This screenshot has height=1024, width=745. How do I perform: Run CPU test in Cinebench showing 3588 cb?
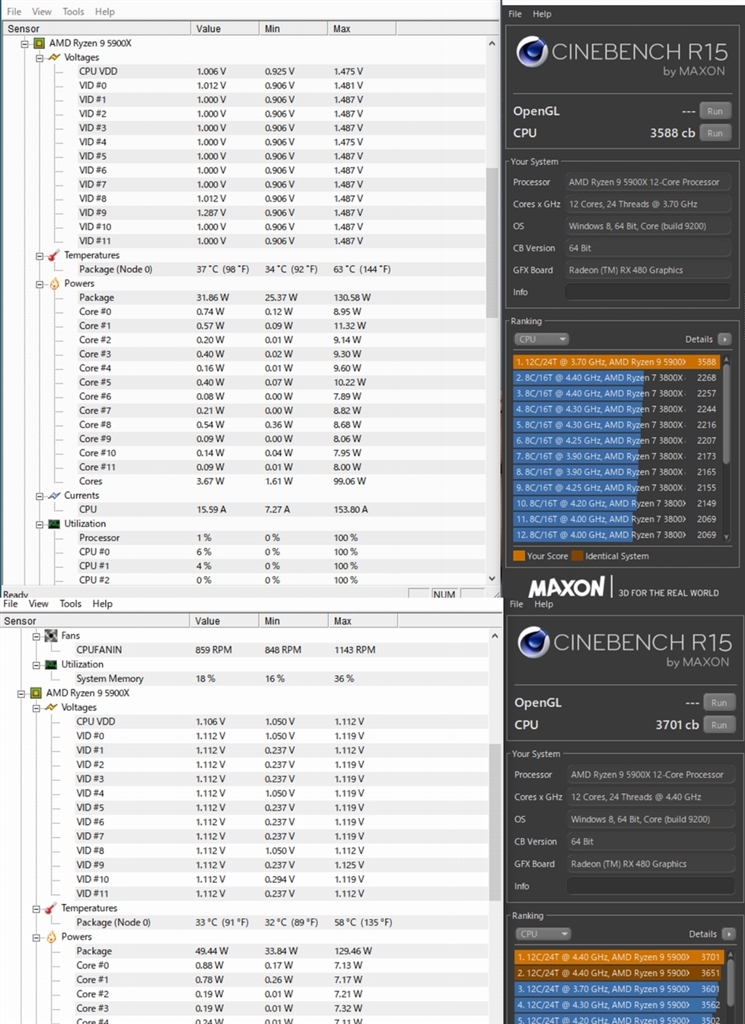coord(715,133)
